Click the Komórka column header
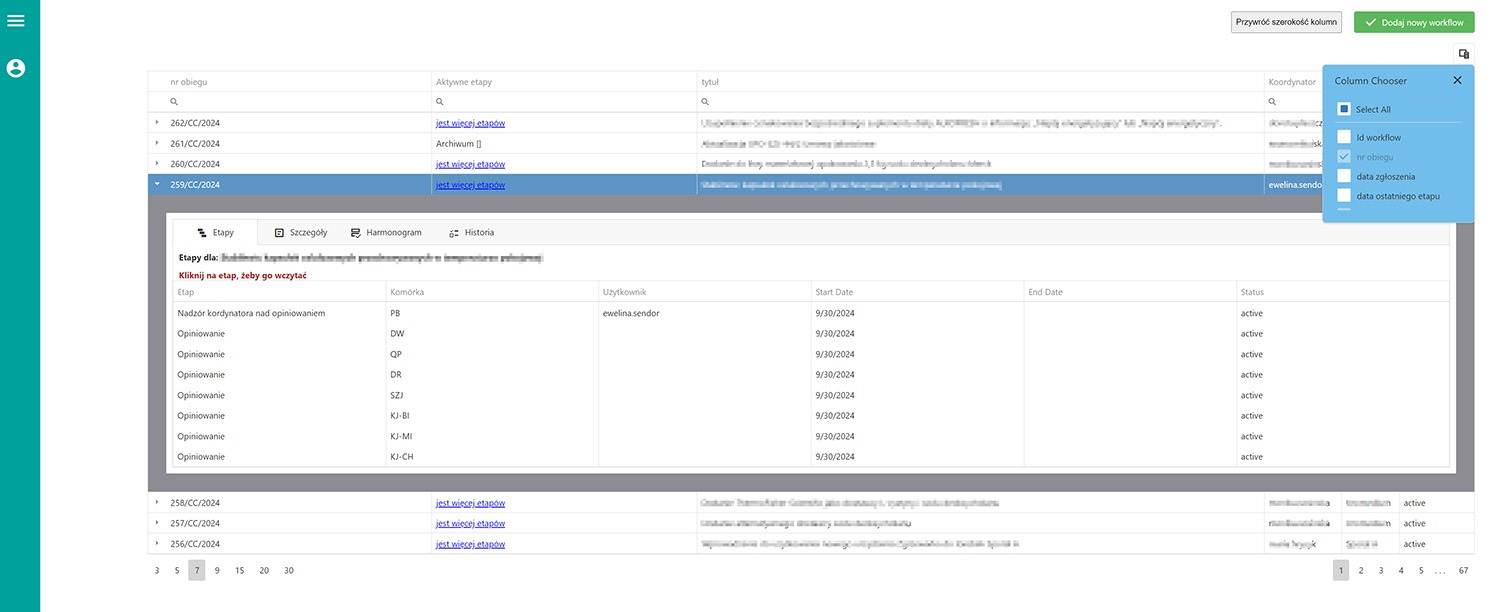Image resolution: width=1500 pixels, height=612 pixels. [x=492, y=292]
